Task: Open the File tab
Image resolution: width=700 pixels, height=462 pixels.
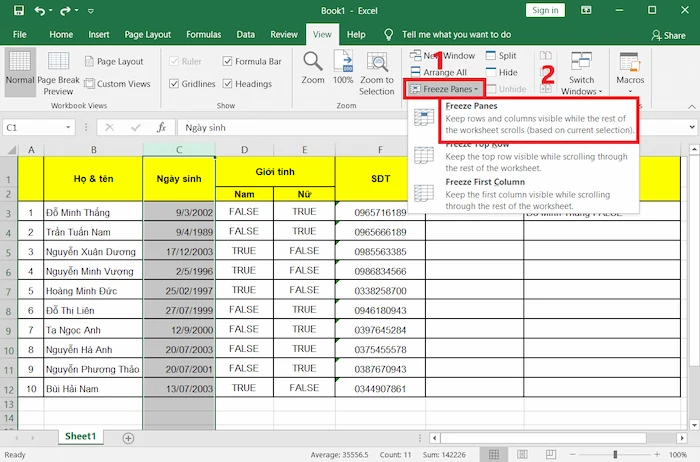Action: click(x=20, y=34)
